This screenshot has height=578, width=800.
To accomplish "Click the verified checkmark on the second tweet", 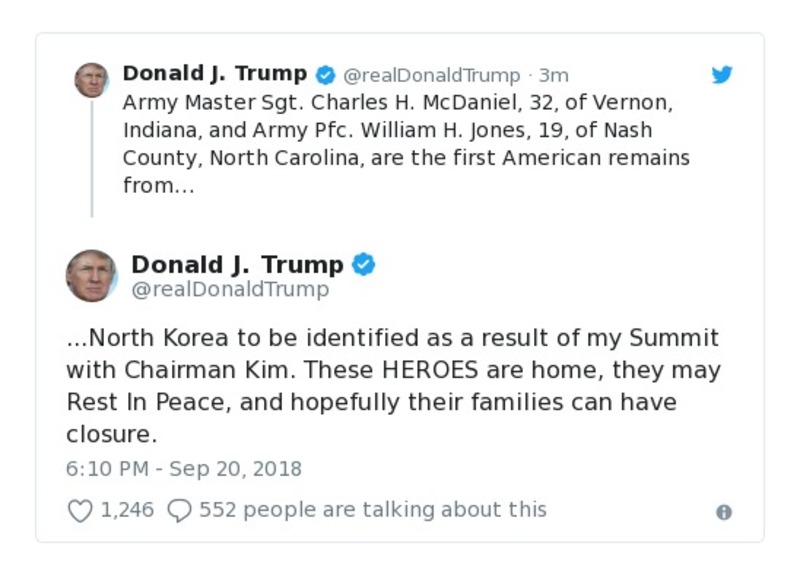I will (365, 265).
